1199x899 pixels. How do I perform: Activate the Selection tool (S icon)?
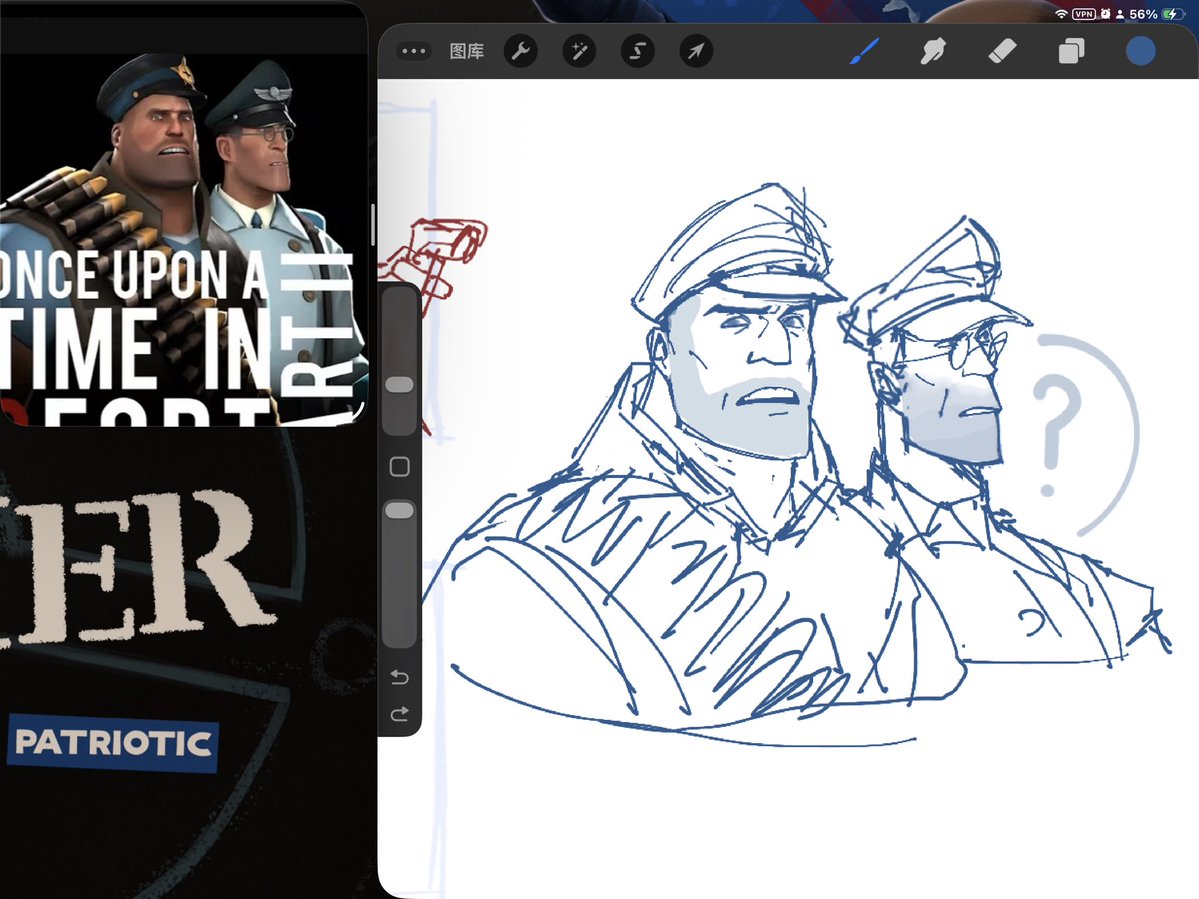[638, 51]
